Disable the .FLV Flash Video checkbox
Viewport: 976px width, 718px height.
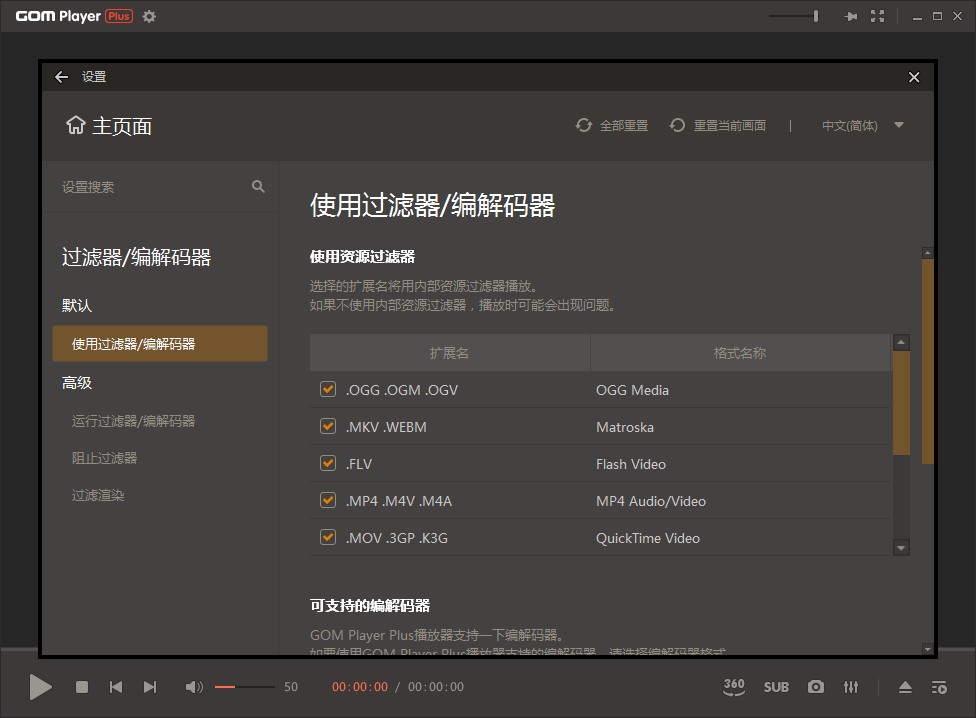328,464
